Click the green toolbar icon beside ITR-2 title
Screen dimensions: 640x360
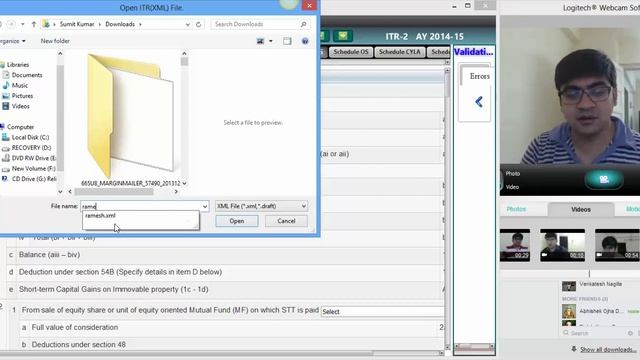(x=342, y=36)
